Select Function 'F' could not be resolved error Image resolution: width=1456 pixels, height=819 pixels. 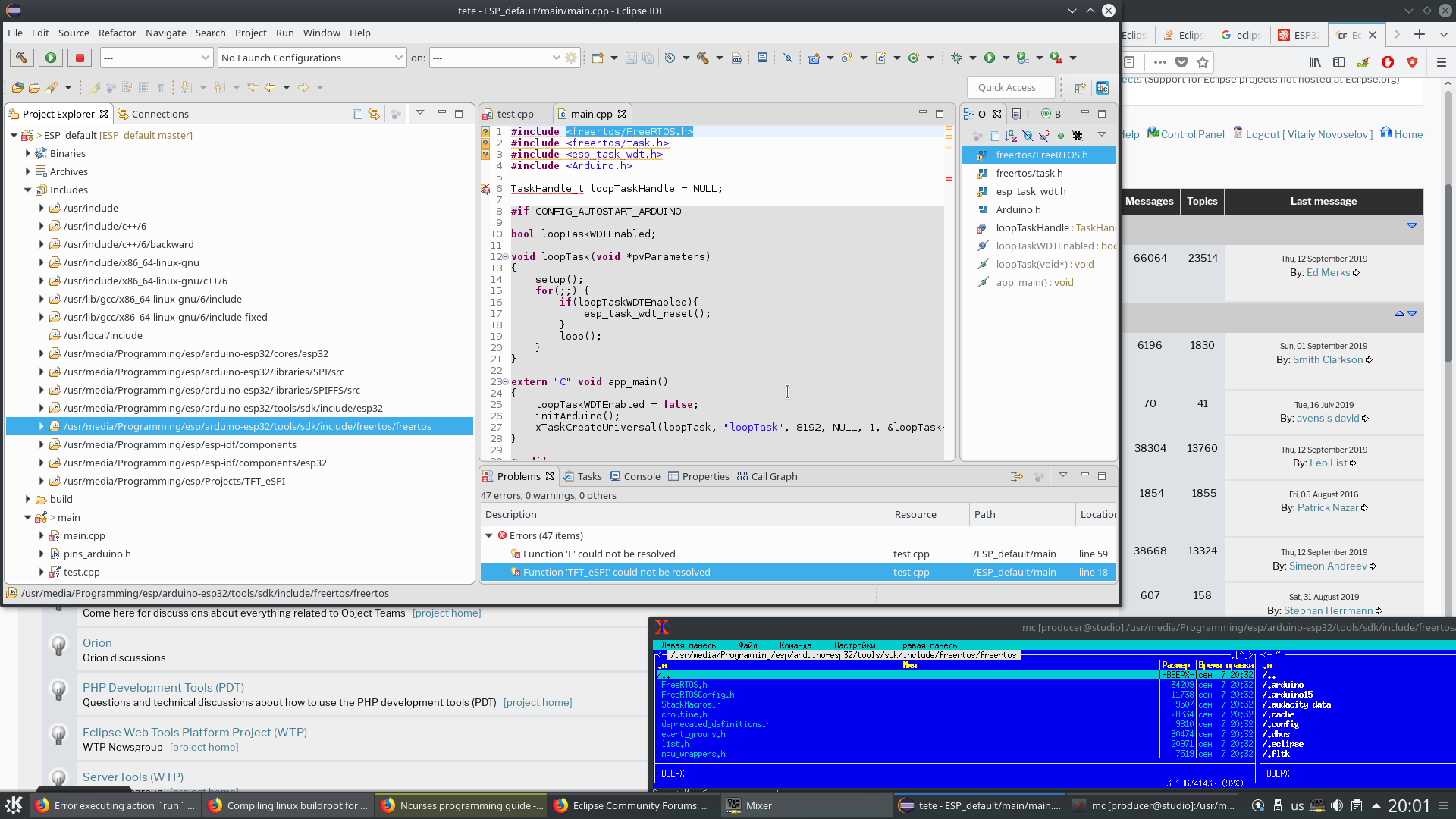click(x=799, y=554)
